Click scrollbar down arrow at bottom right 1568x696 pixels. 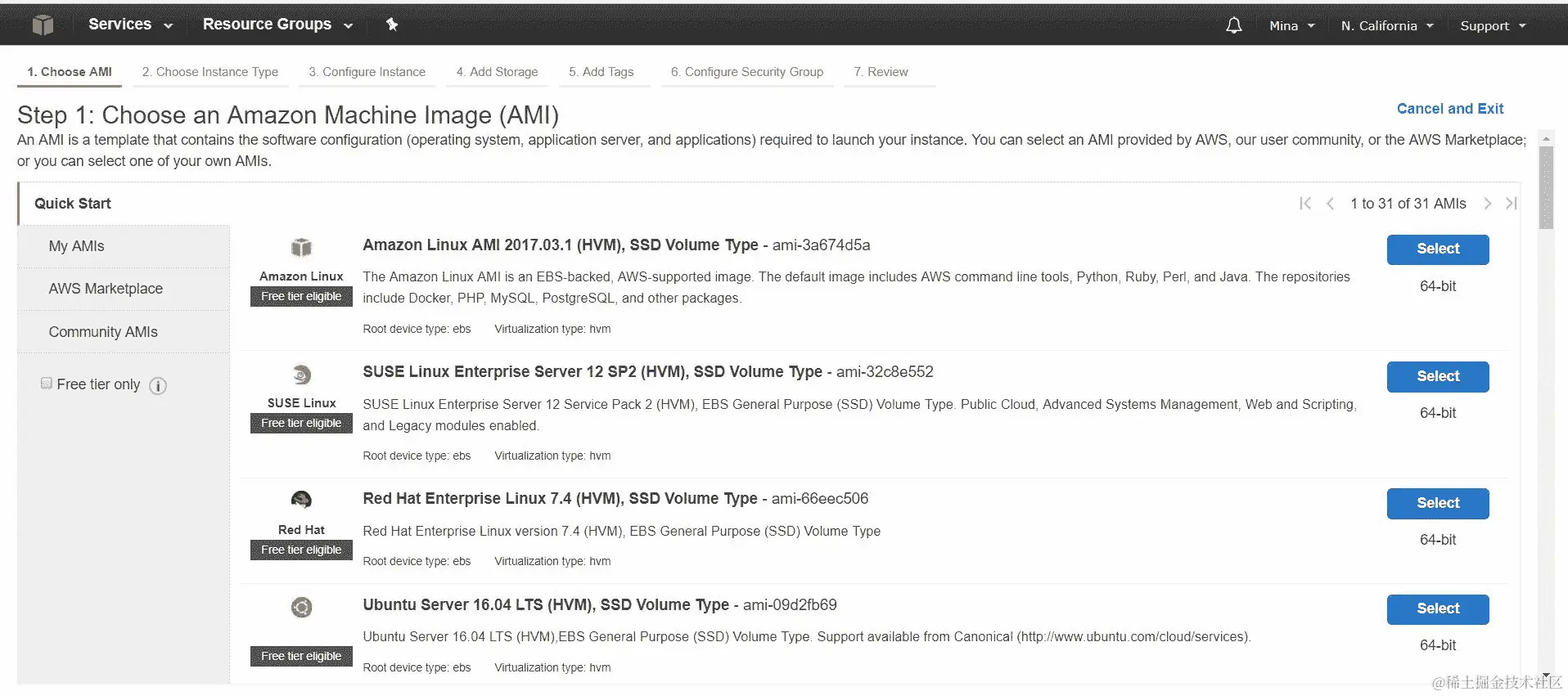click(x=1546, y=677)
